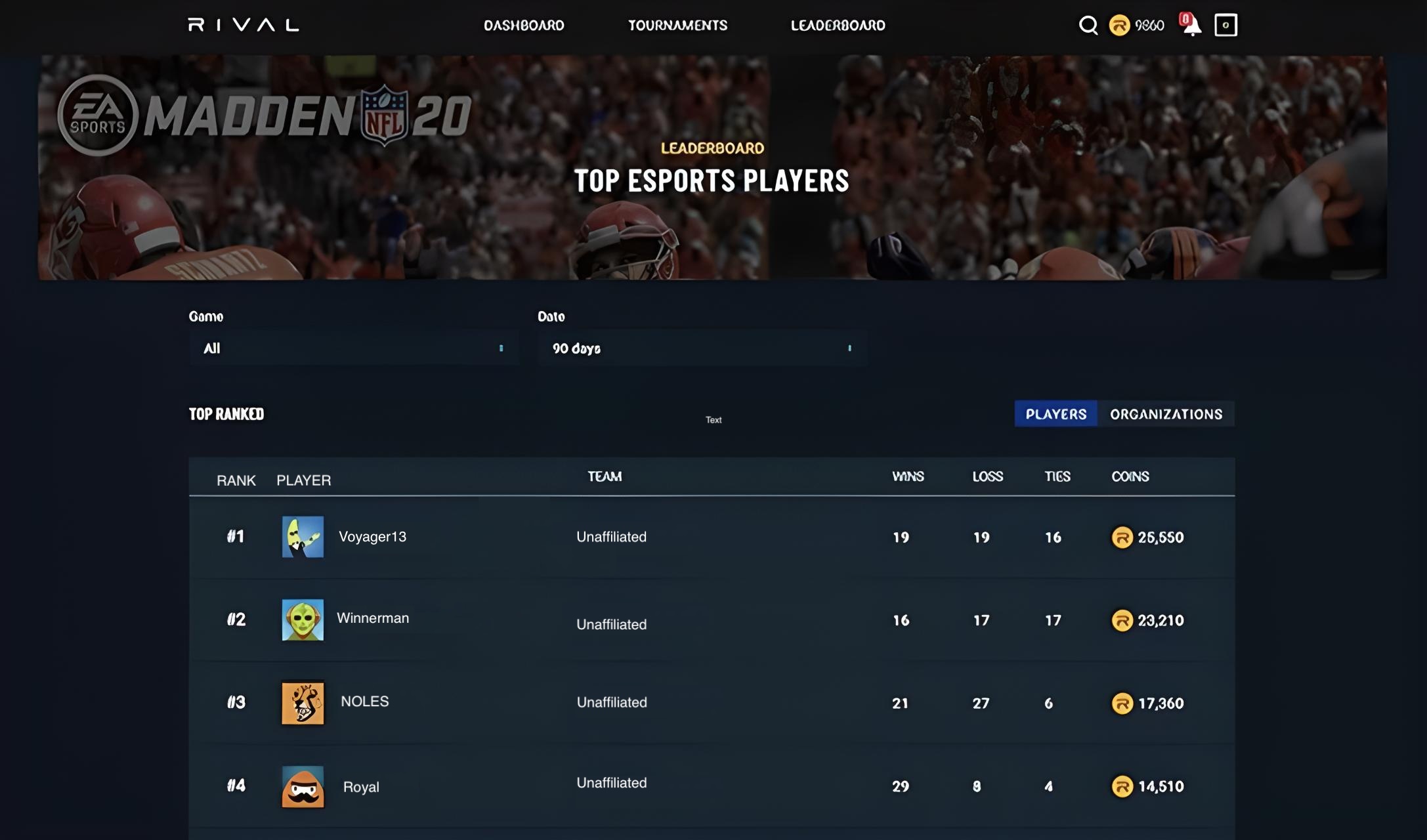Viewport: 1427px width, 840px height.
Task: Click the coin icon in Royal's row
Action: [1122, 786]
